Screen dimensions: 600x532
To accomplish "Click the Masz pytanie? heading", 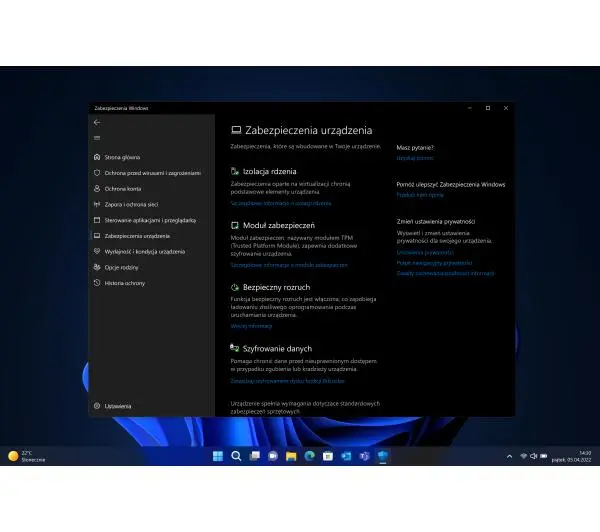I will pos(415,148).
